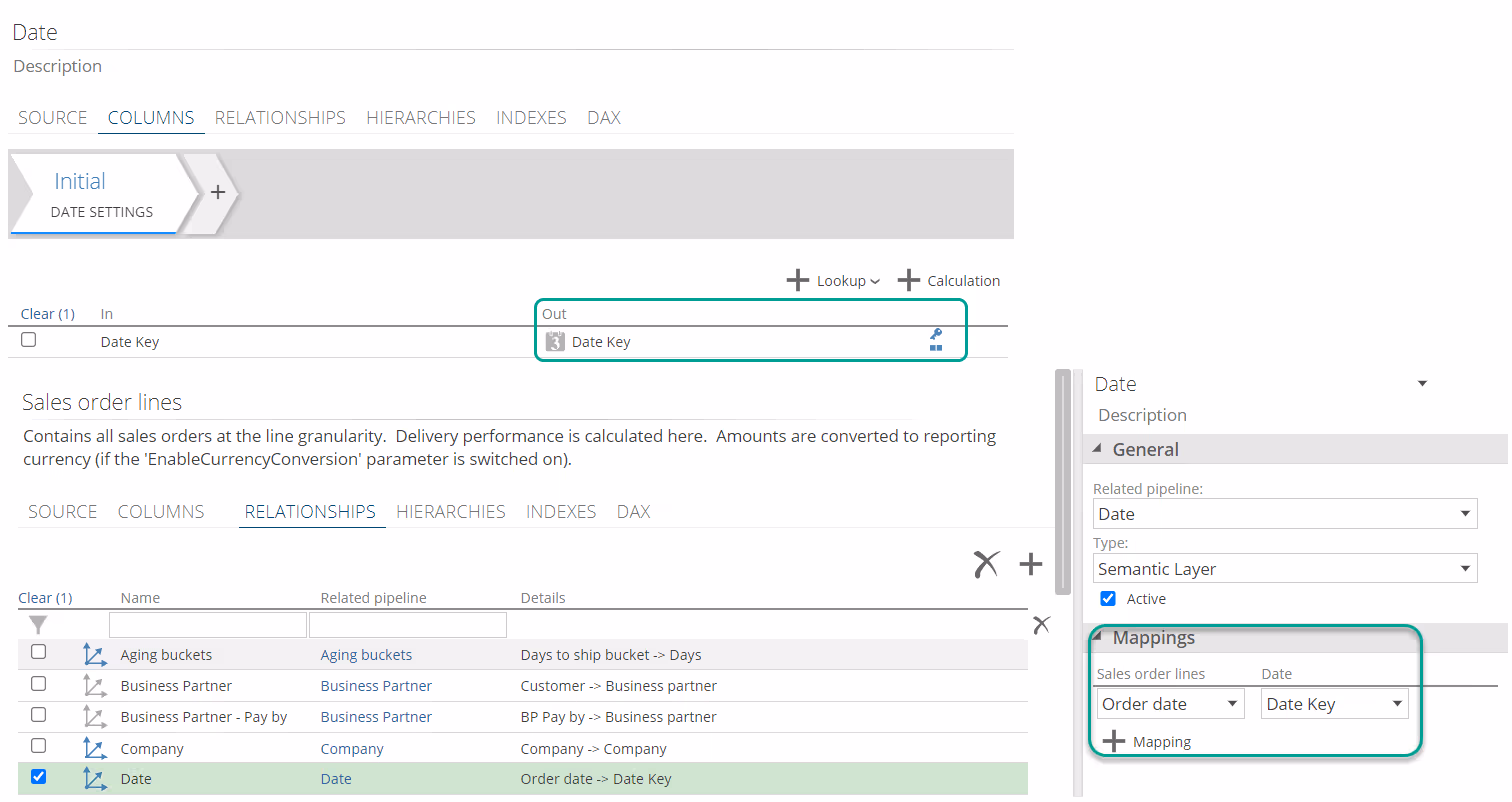
Task: Click the plus icon to add relationship
Action: coord(1030,565)
